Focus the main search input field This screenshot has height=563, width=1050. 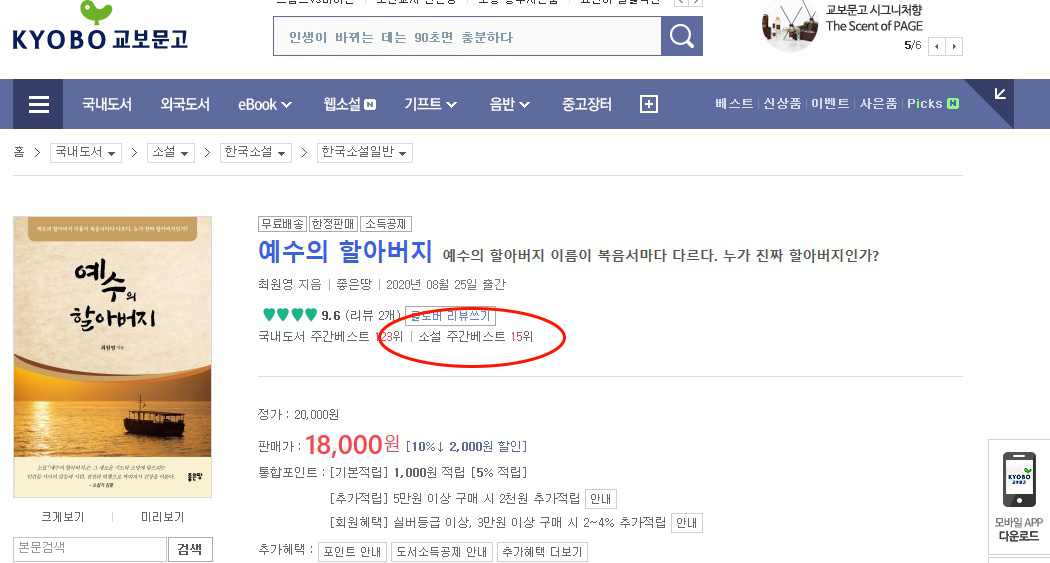click(x=467, y=36)
